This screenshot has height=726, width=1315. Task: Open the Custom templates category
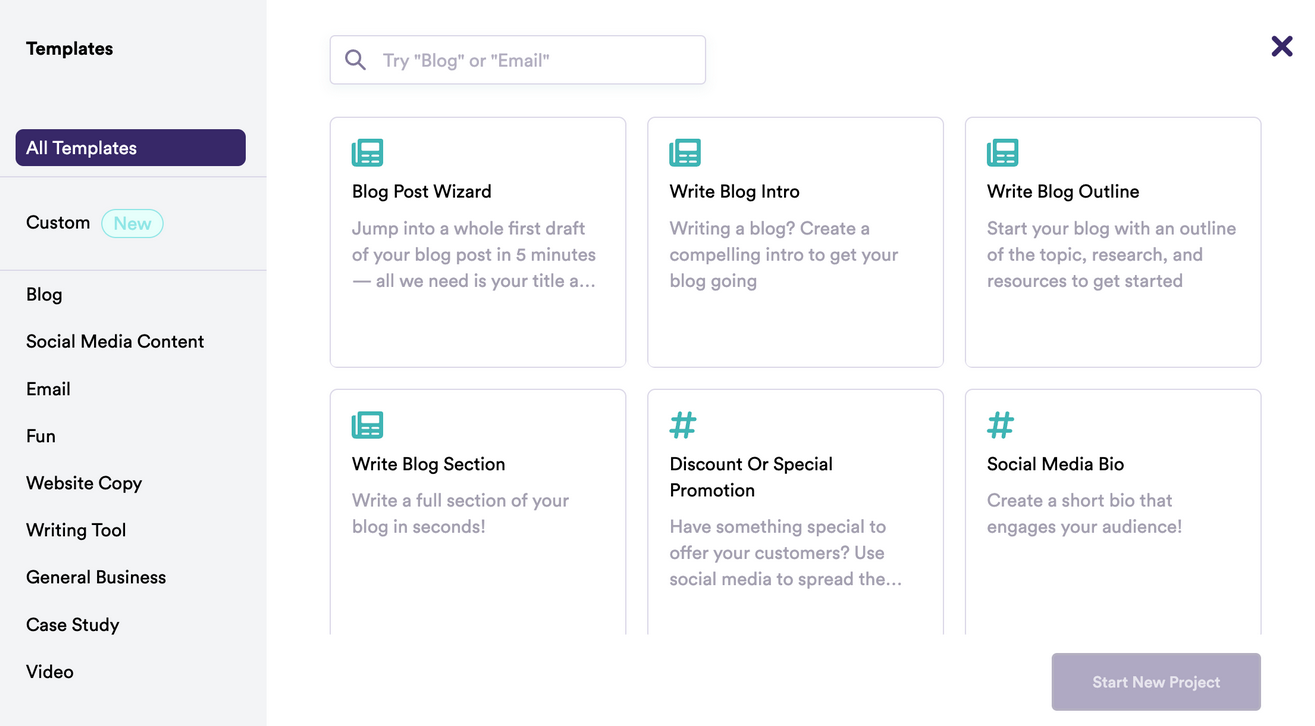pyautogui.click(x=58, y=223)
